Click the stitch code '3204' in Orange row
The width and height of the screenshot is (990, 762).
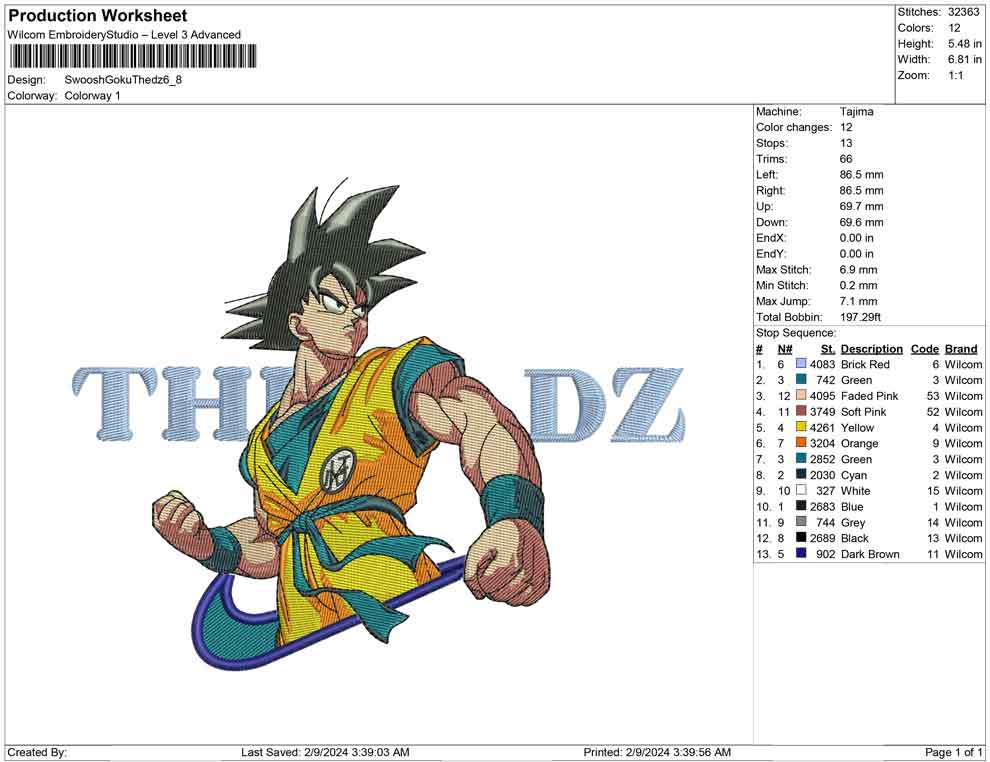[x=822, y=443]
